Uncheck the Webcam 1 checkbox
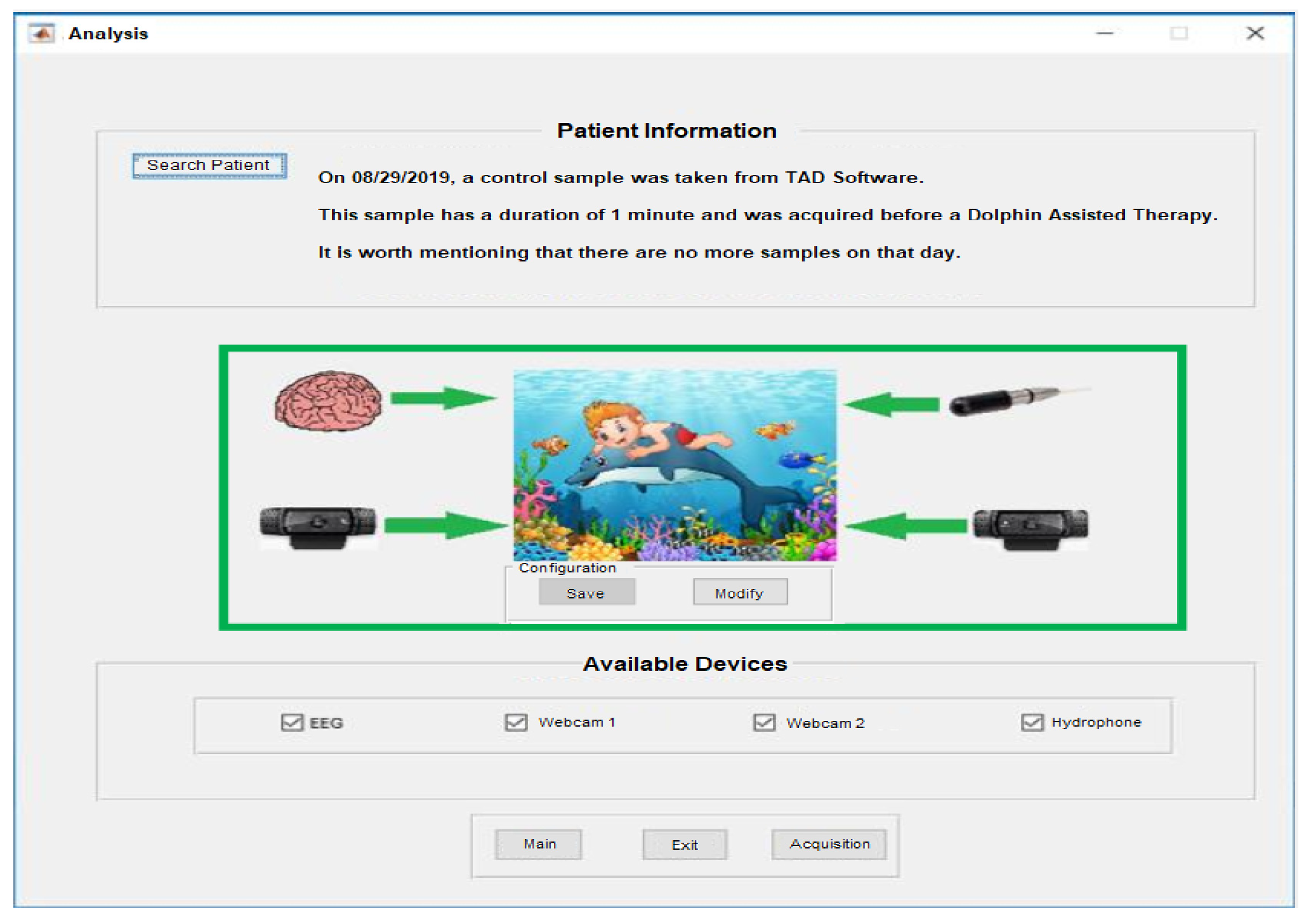This screenshot has width=1311, height=924. tap(516, 722)
